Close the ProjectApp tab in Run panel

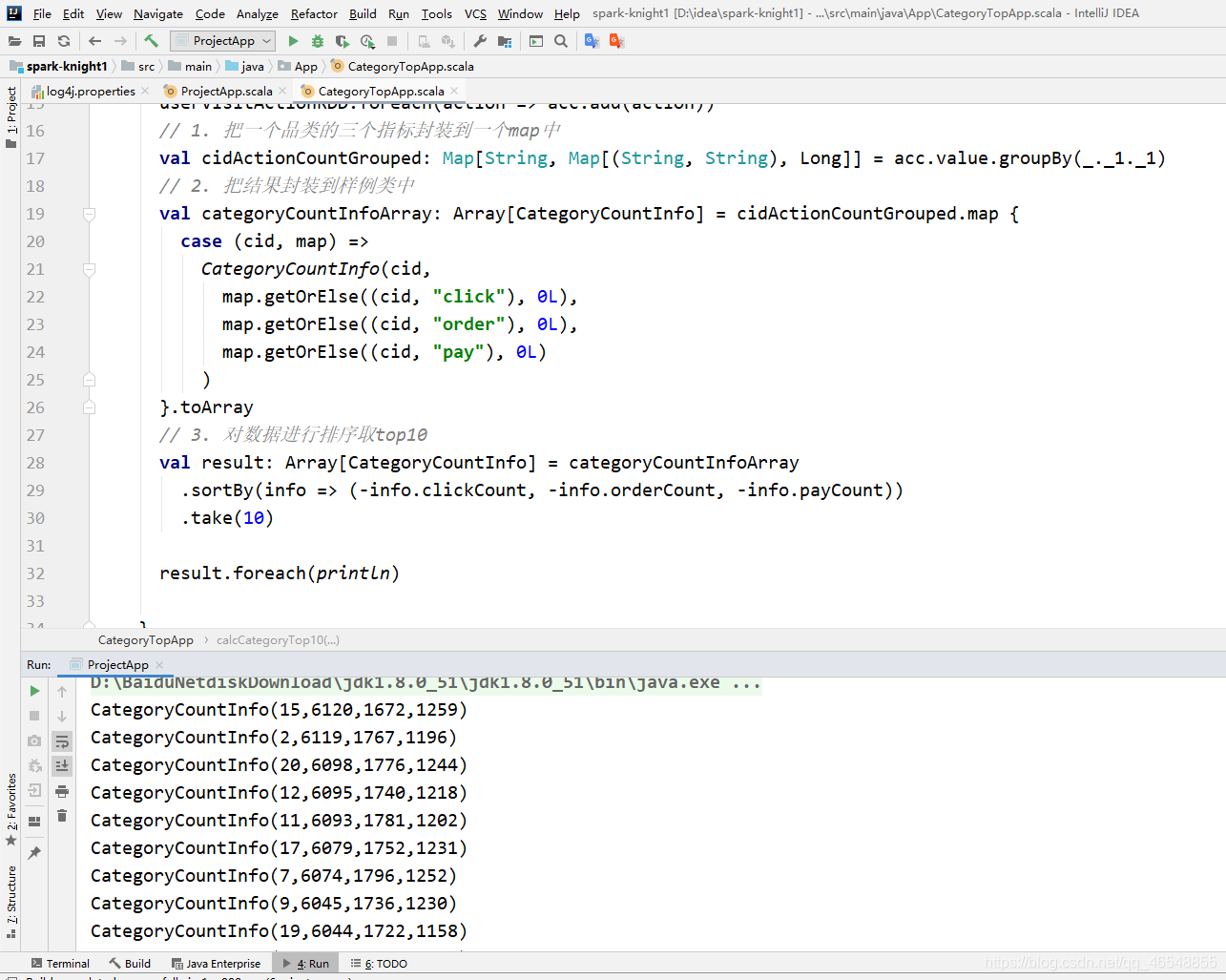click(159, 665)
